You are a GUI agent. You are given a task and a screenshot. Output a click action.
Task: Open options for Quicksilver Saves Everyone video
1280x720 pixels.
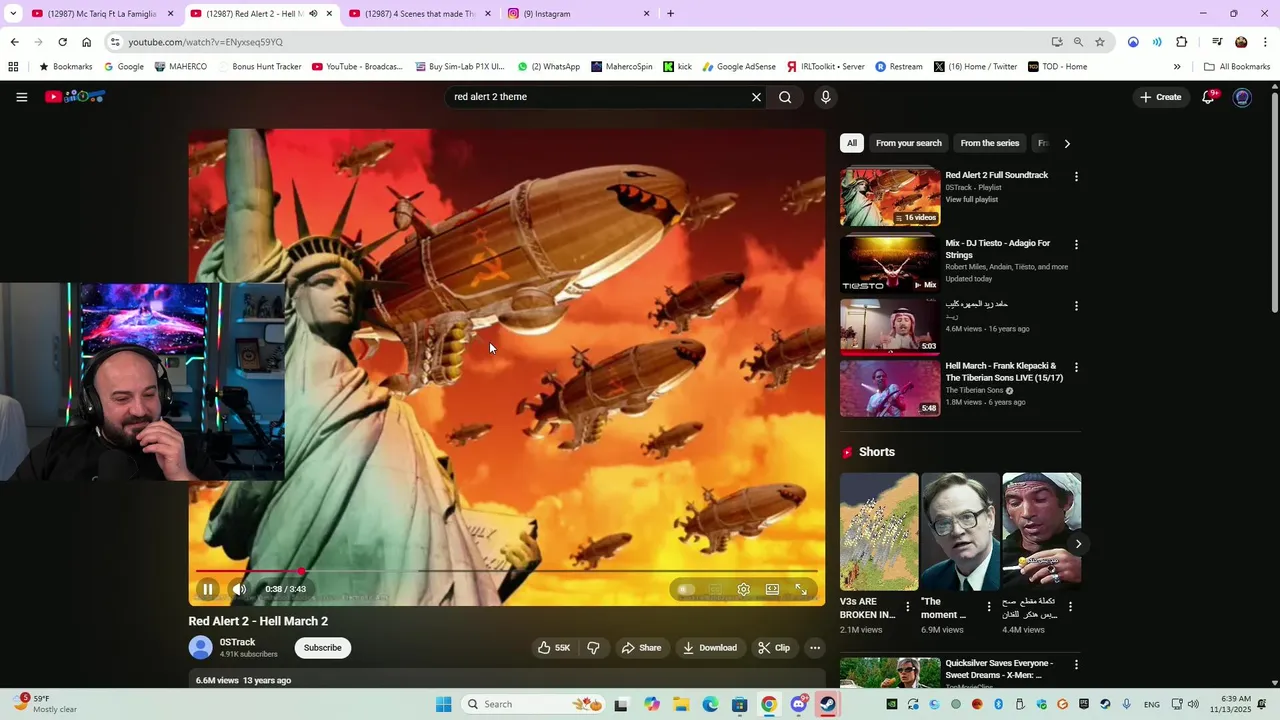pos(1076,664)
